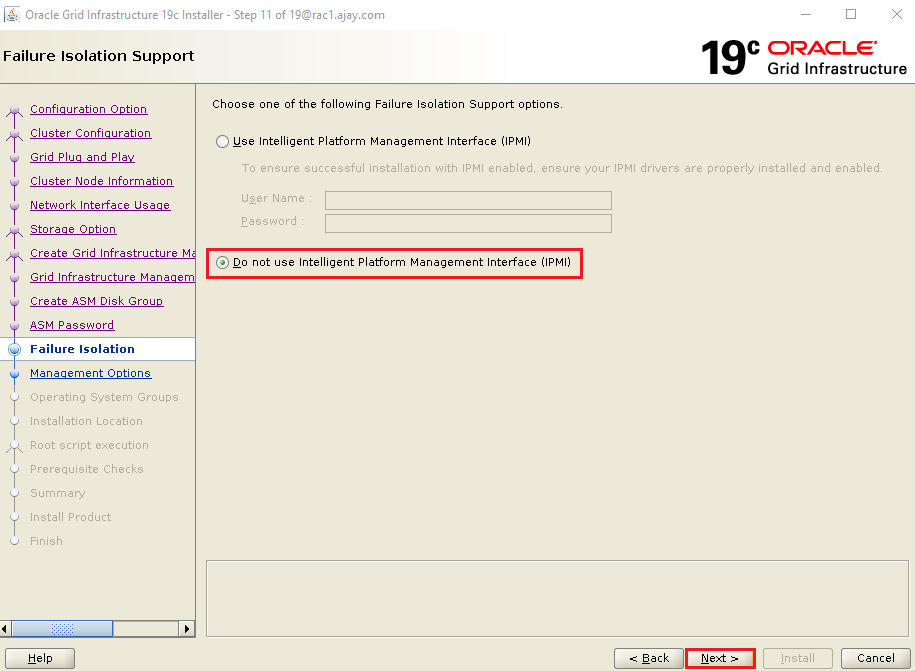This screenshot has width=915, height=671.
Task: Open the Configuration Option step
Action: [x=89, y=109]
